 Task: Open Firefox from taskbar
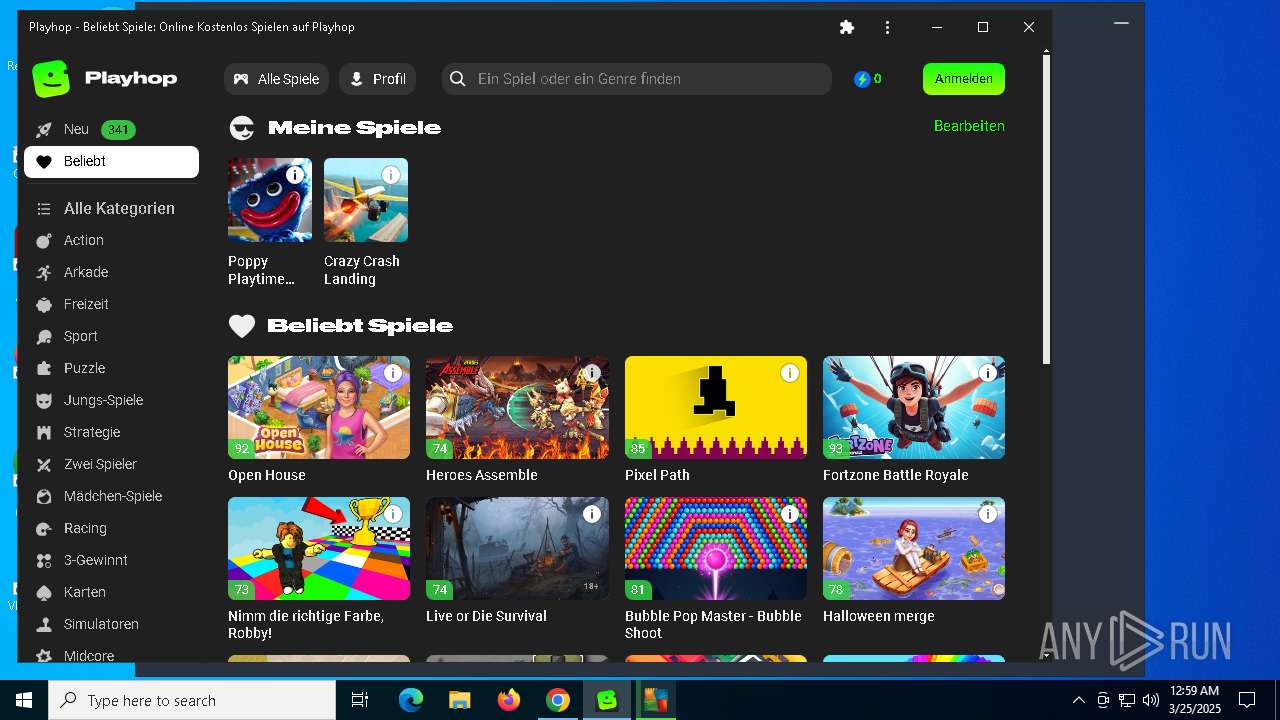click(x=509, y=700)
